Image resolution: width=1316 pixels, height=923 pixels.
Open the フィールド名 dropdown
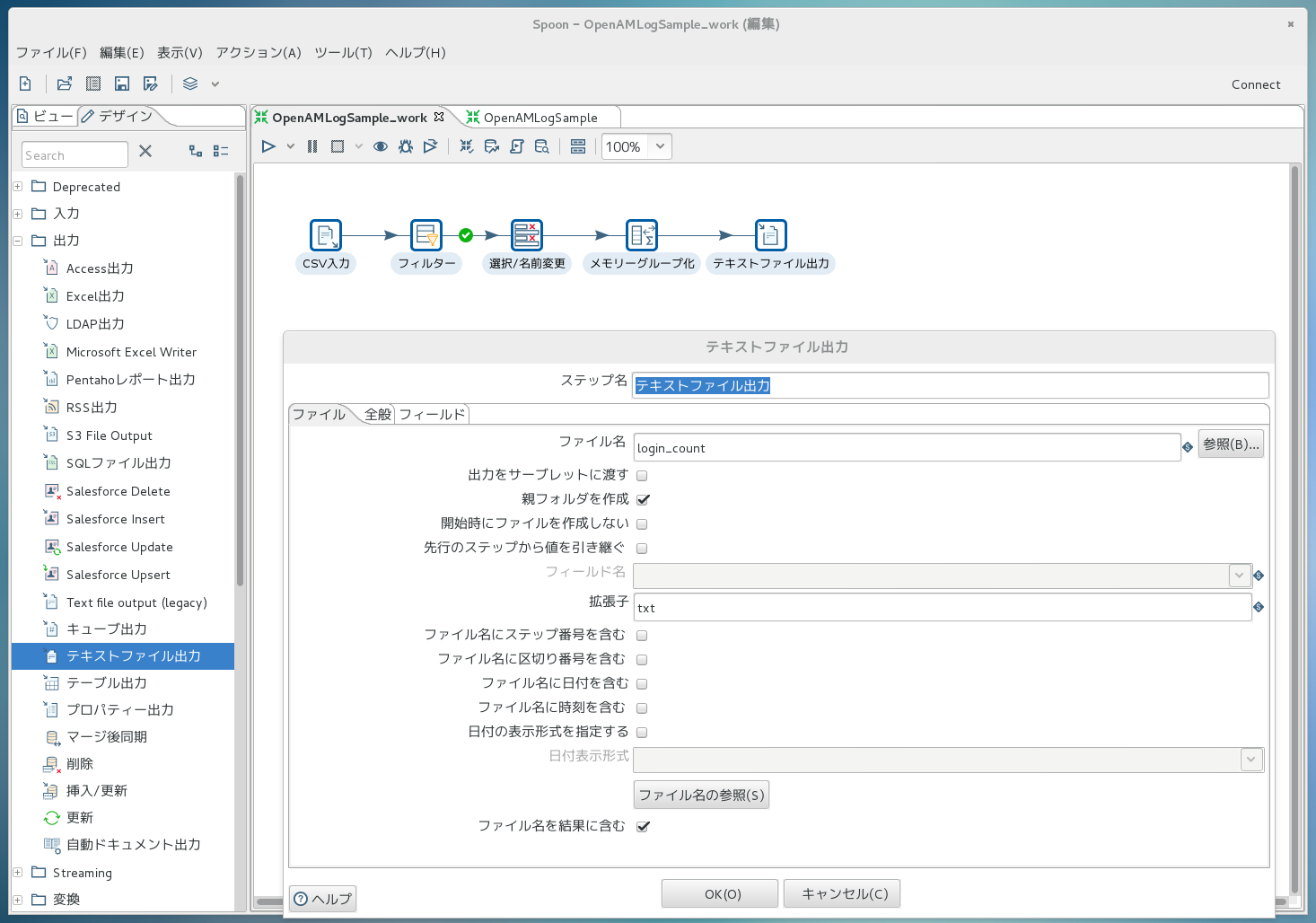pos(1240,575)
